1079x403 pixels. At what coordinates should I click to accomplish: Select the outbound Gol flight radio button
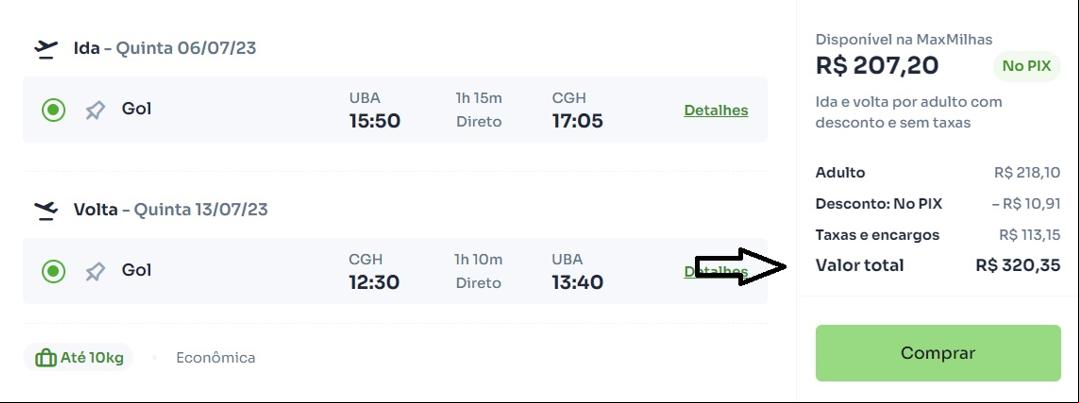pyautogui.click(x=53, y=110)
